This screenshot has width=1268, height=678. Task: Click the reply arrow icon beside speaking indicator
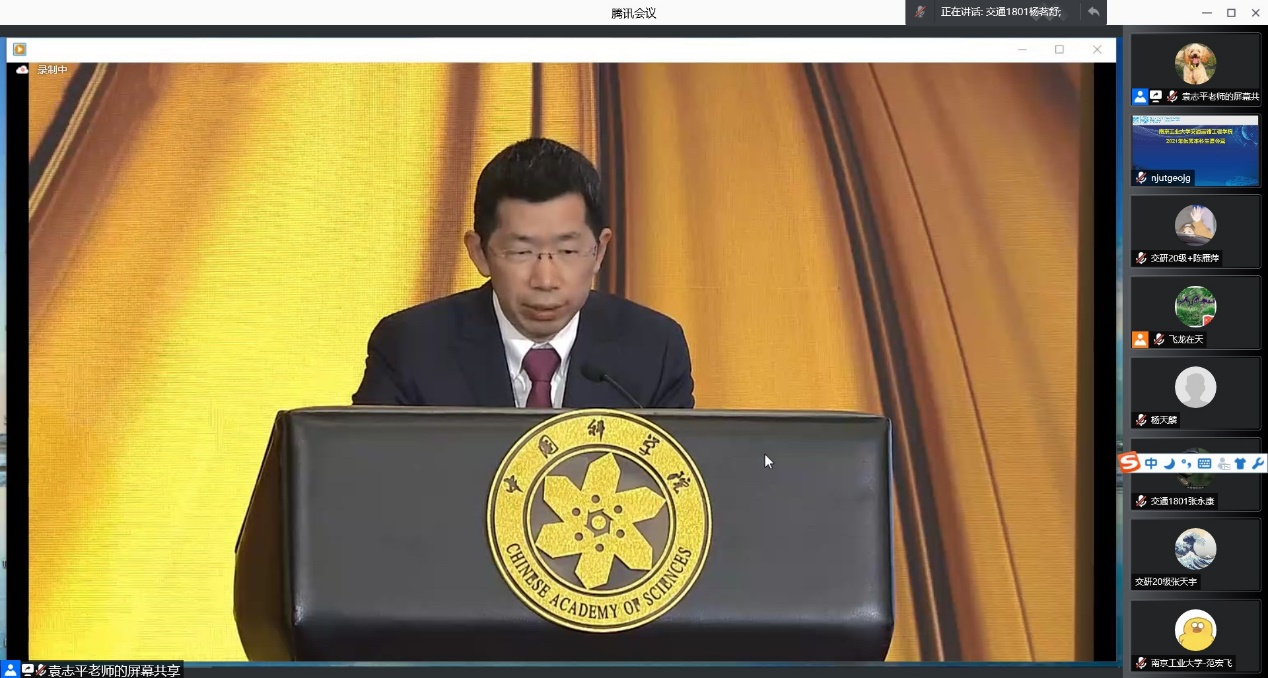click(1094, 12)
